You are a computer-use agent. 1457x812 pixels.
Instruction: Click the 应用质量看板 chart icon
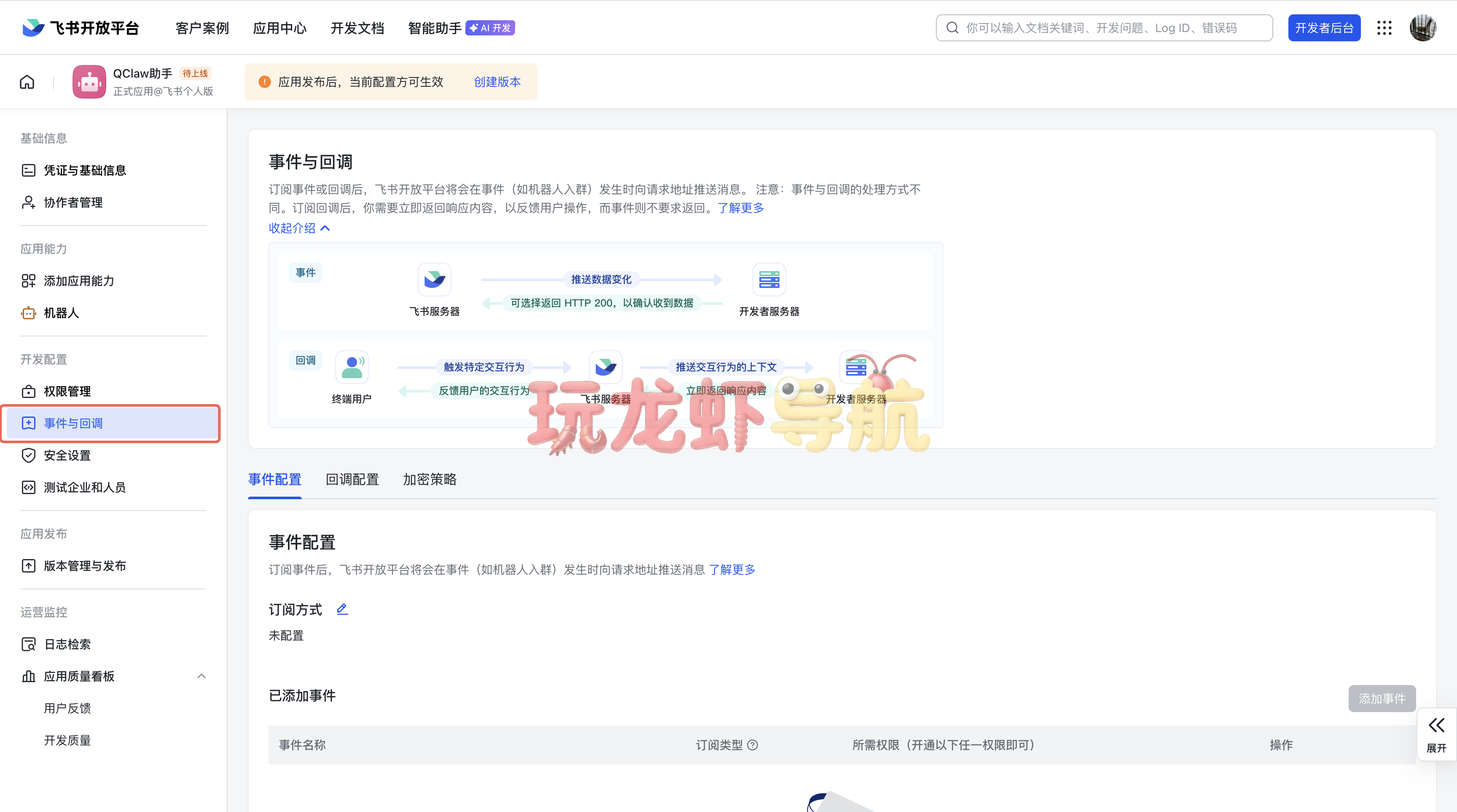[28, 676]
